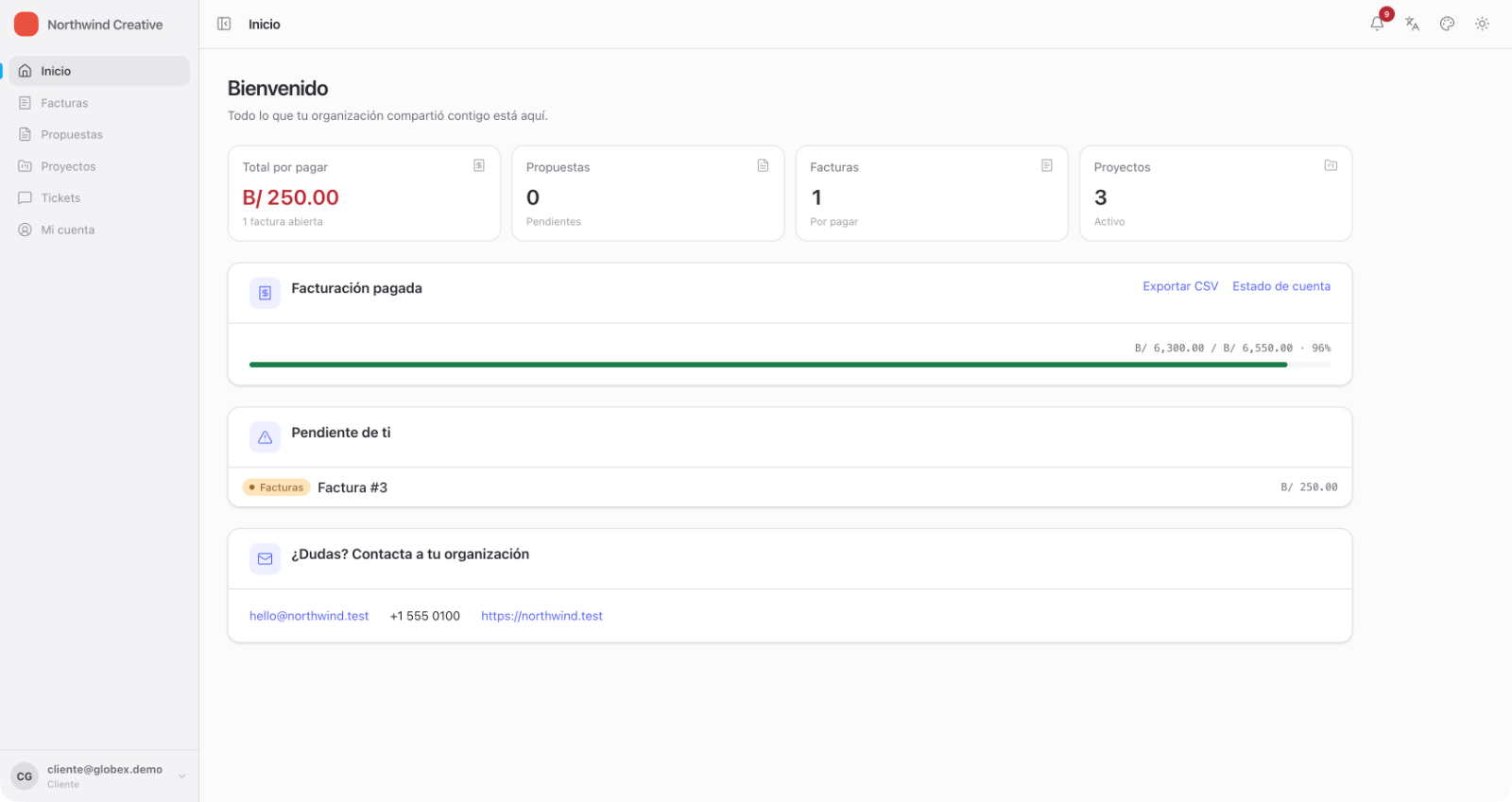Click 'Por pagar' label in Facturas card
Image resolution: width=1512 pixels, height=802 pixels.
pyautogui.click(x=834, y=222)
